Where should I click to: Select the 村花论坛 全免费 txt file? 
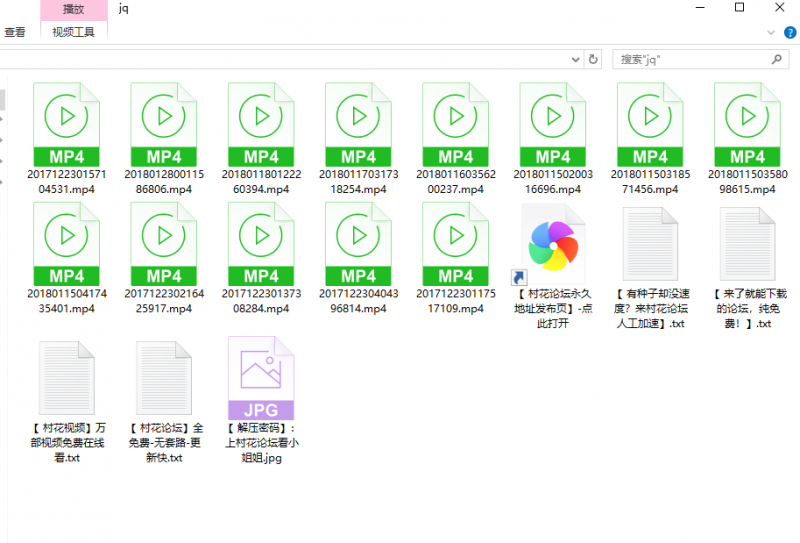pyautogui.click(x=164, y=382)
